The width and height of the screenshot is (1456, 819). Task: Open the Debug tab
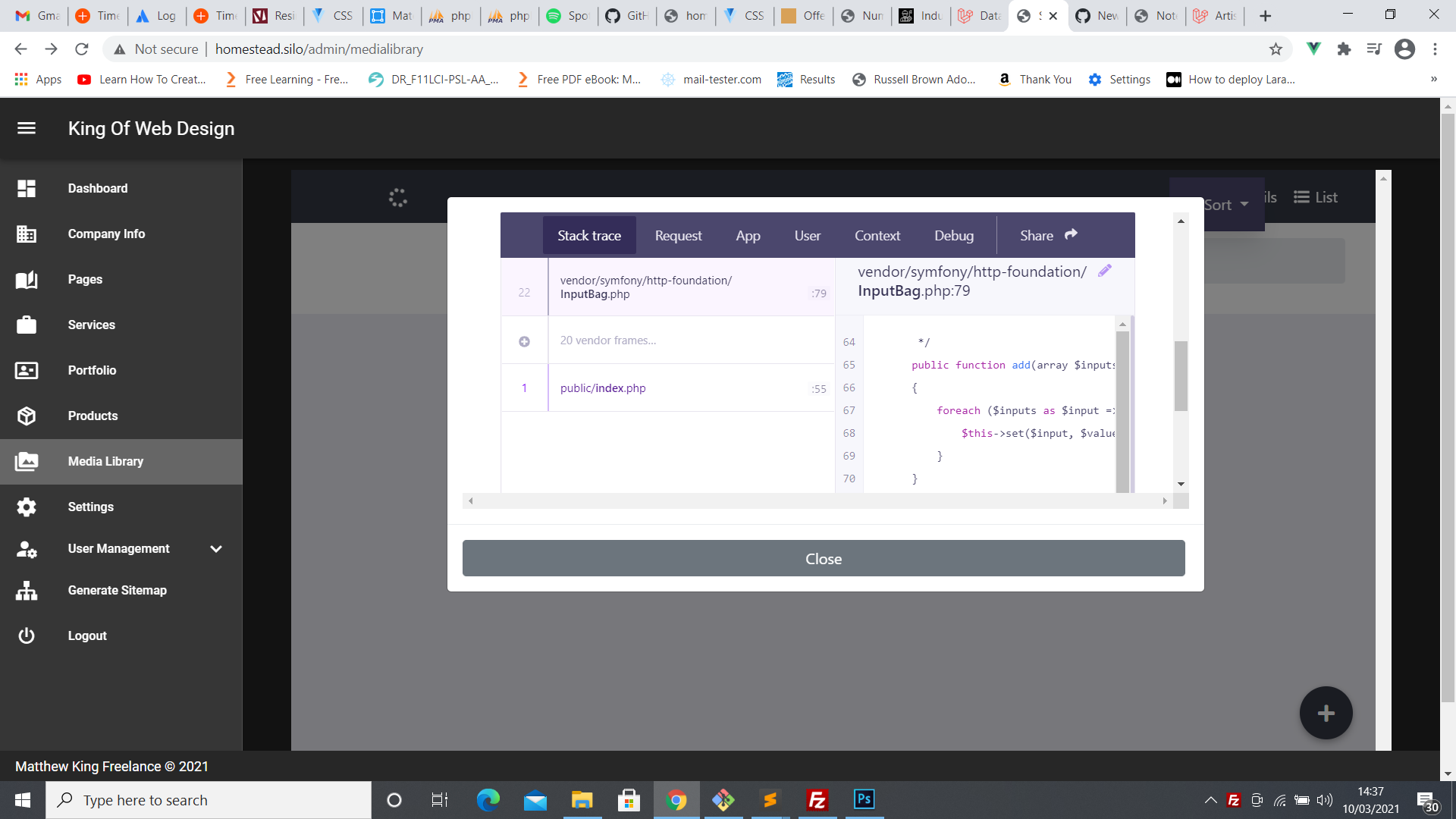point(953,236)
